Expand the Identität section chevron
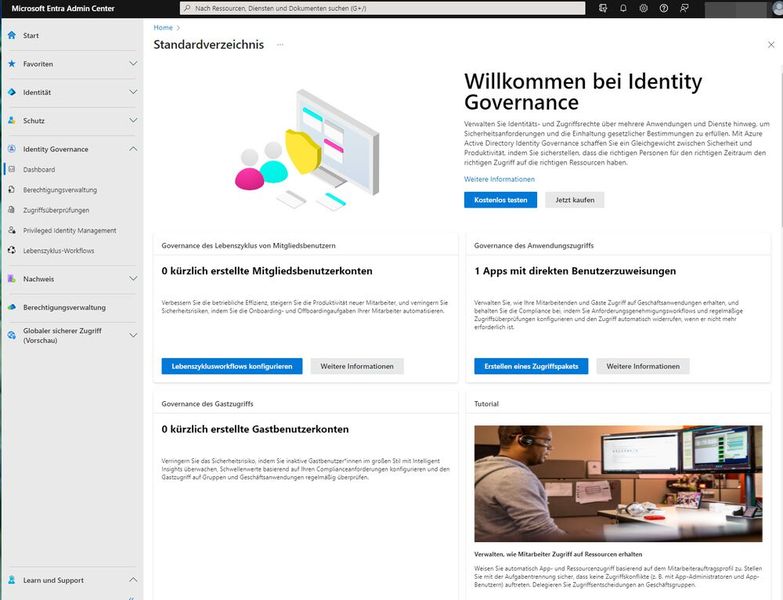Image resolution: width=783 pixels, height=600 pixels. tap(133, 92)
